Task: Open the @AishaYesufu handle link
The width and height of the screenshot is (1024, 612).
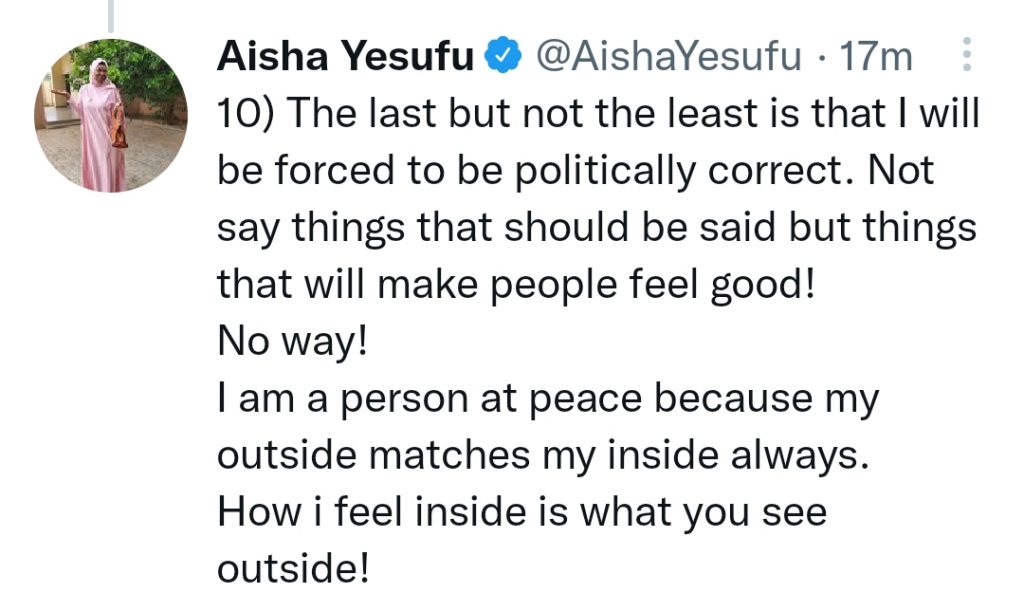Action: click(669, 56)
